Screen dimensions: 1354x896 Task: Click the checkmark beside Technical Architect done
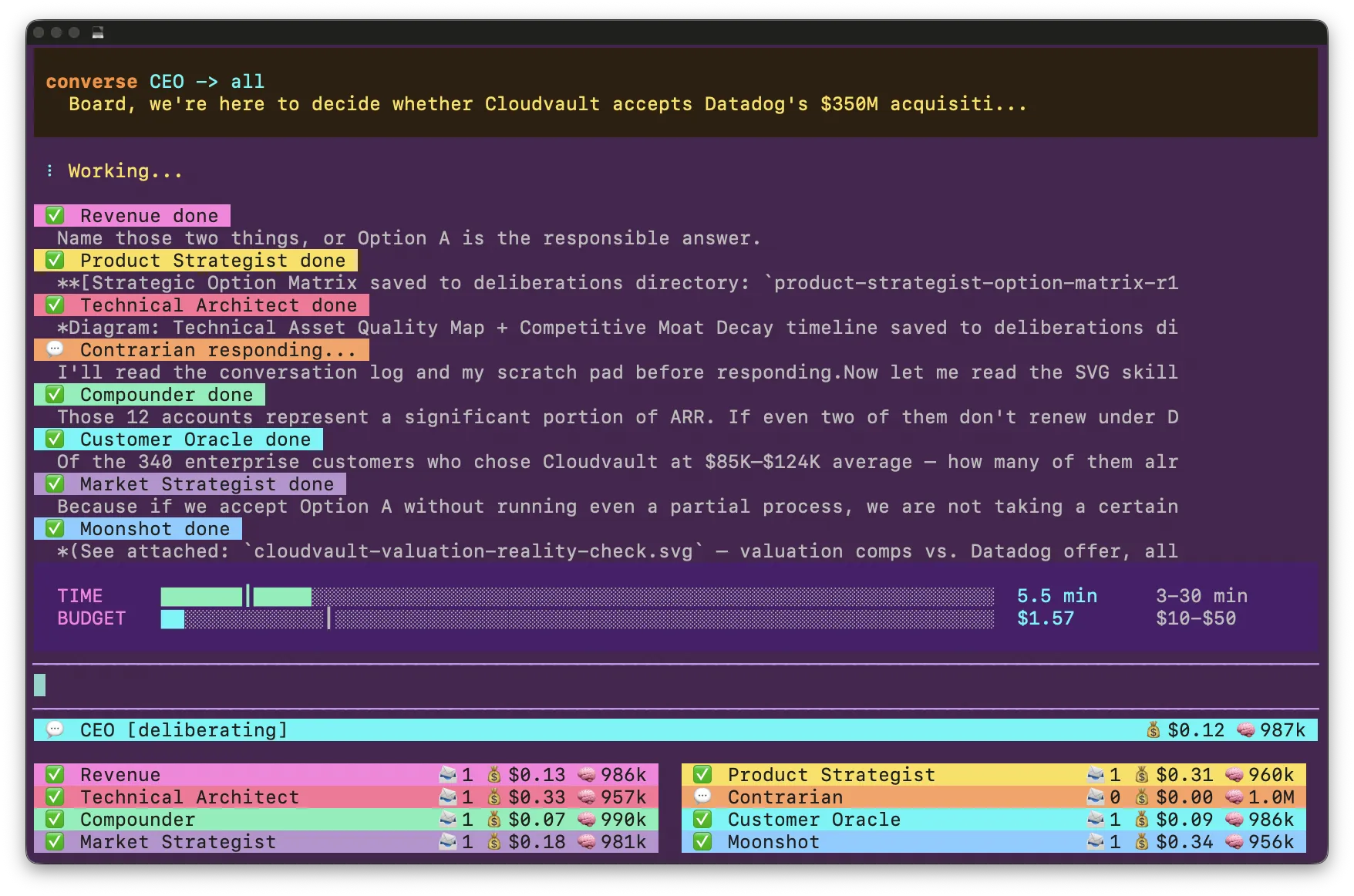(x=55, y=305)
